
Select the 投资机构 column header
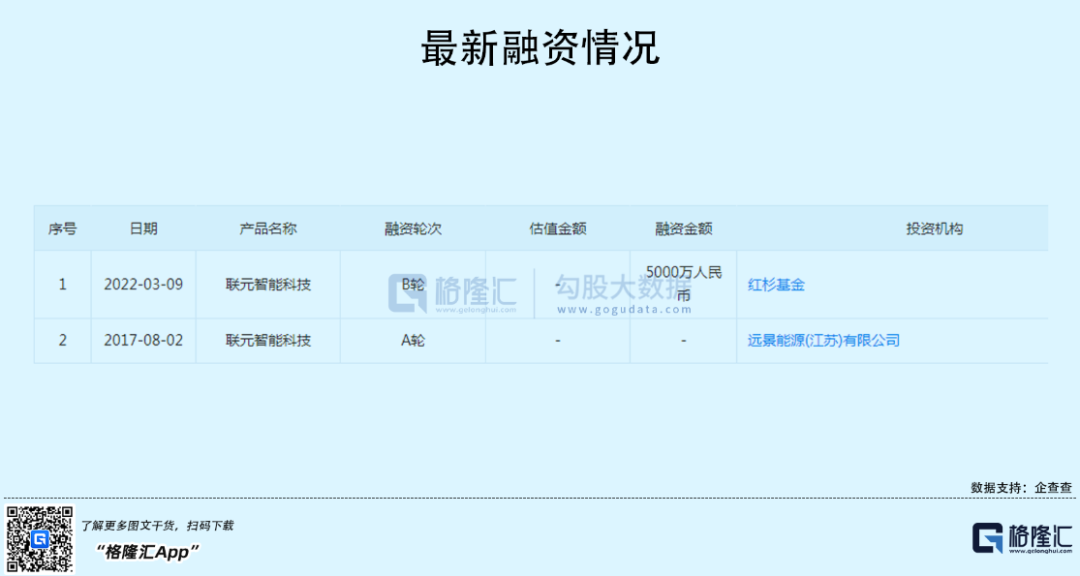tap(934, 229)
